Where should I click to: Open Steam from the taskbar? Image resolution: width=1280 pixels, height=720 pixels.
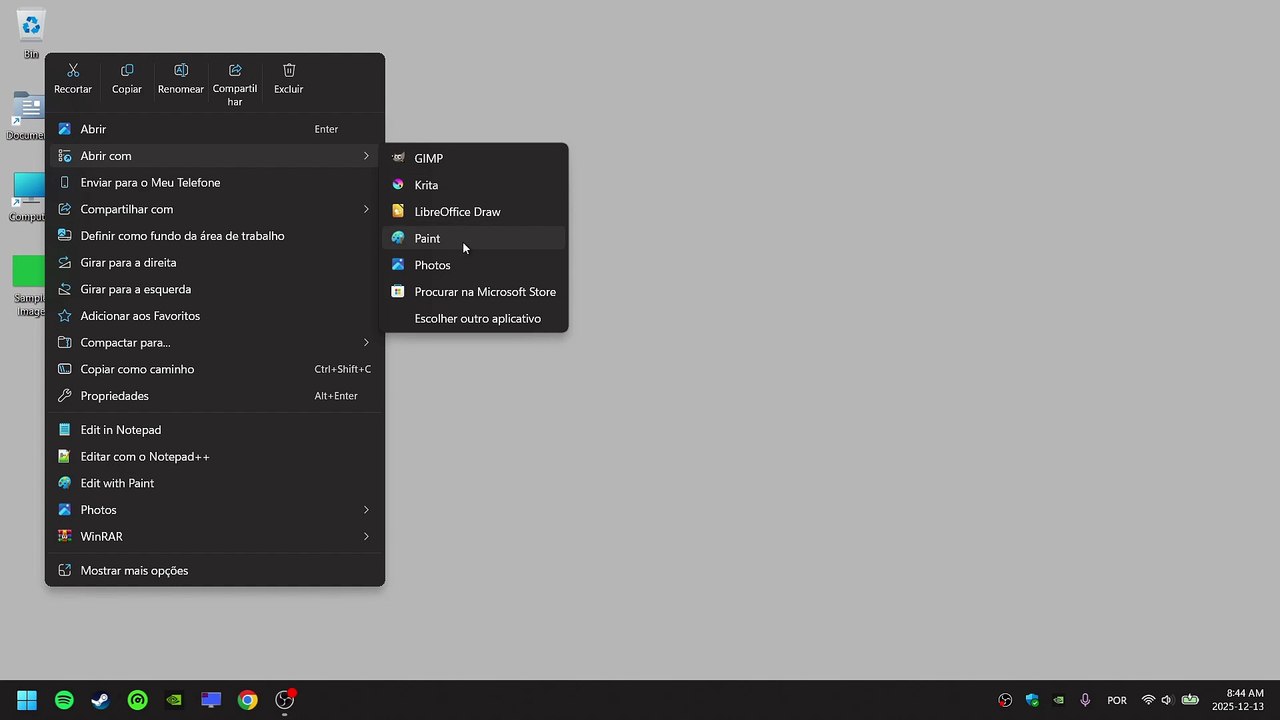[x=101, y=700]
